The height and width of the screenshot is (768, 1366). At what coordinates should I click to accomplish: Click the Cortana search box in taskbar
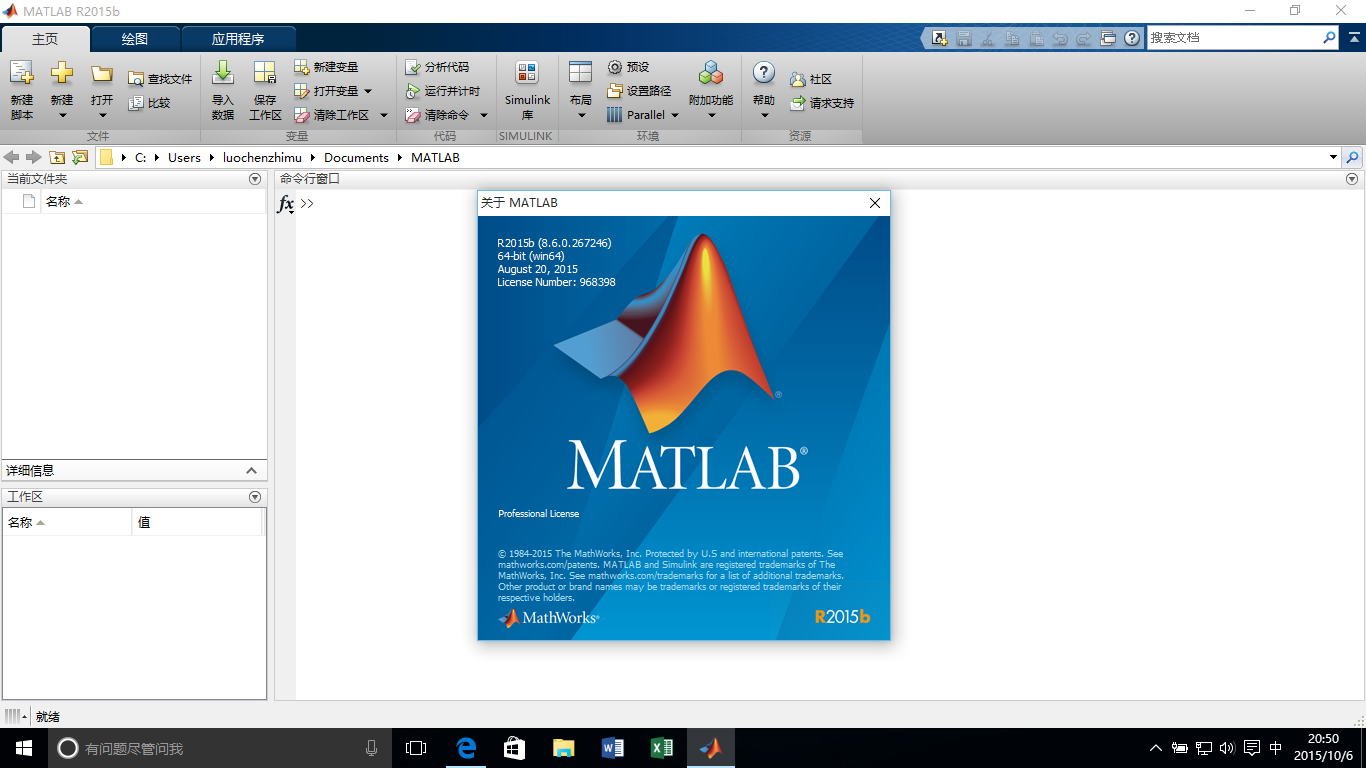(220, 748)
